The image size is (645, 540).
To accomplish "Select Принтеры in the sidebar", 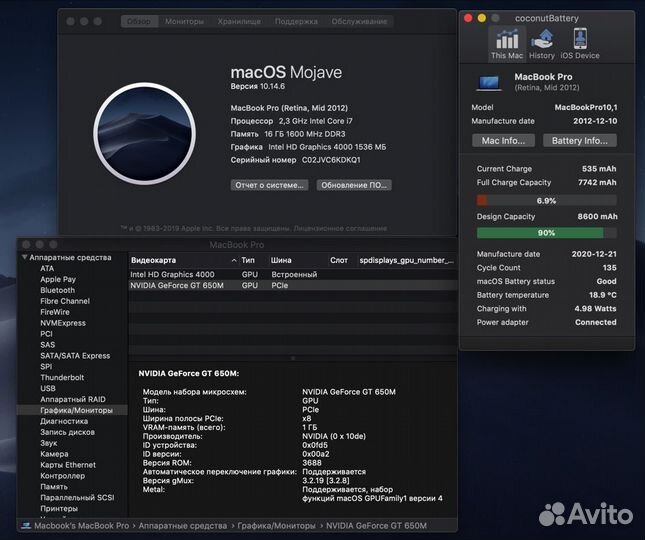I will click(59, 508).
